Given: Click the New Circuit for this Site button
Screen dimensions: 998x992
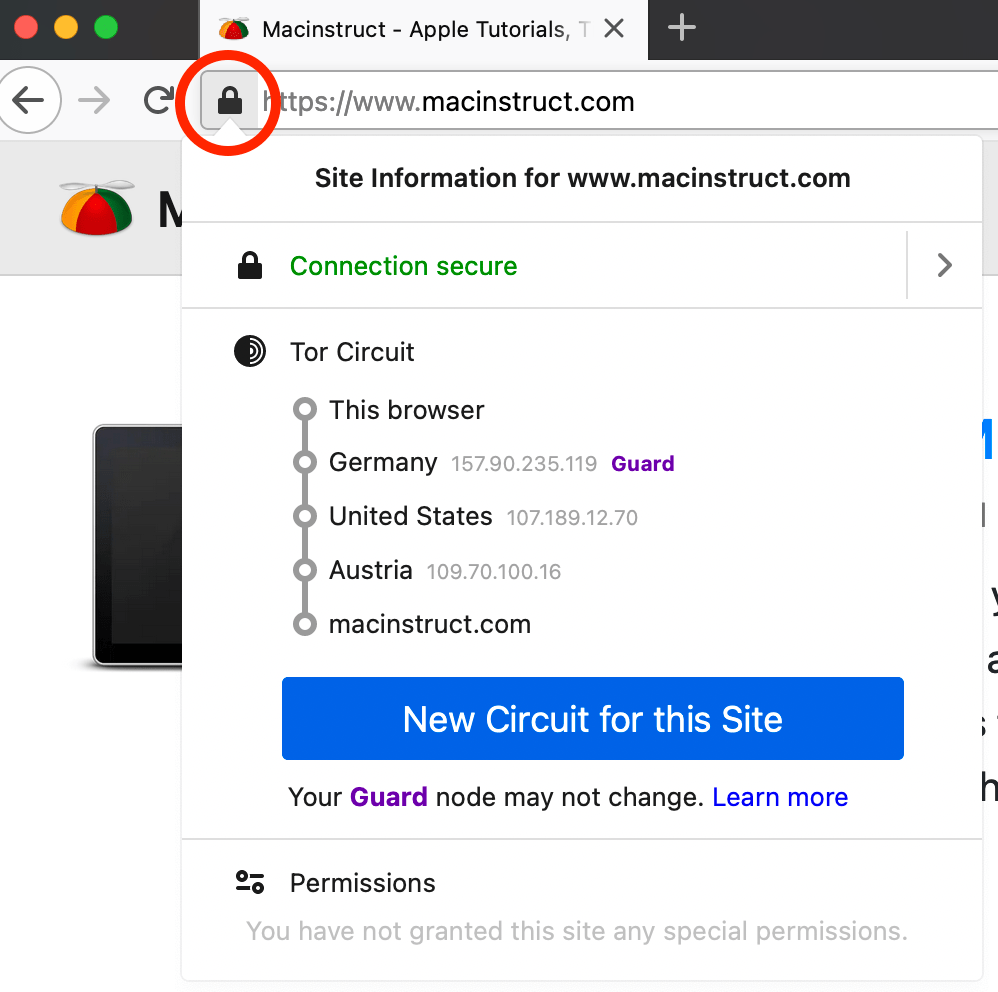Looking at the screenshot, I should (x=592, y=718).
